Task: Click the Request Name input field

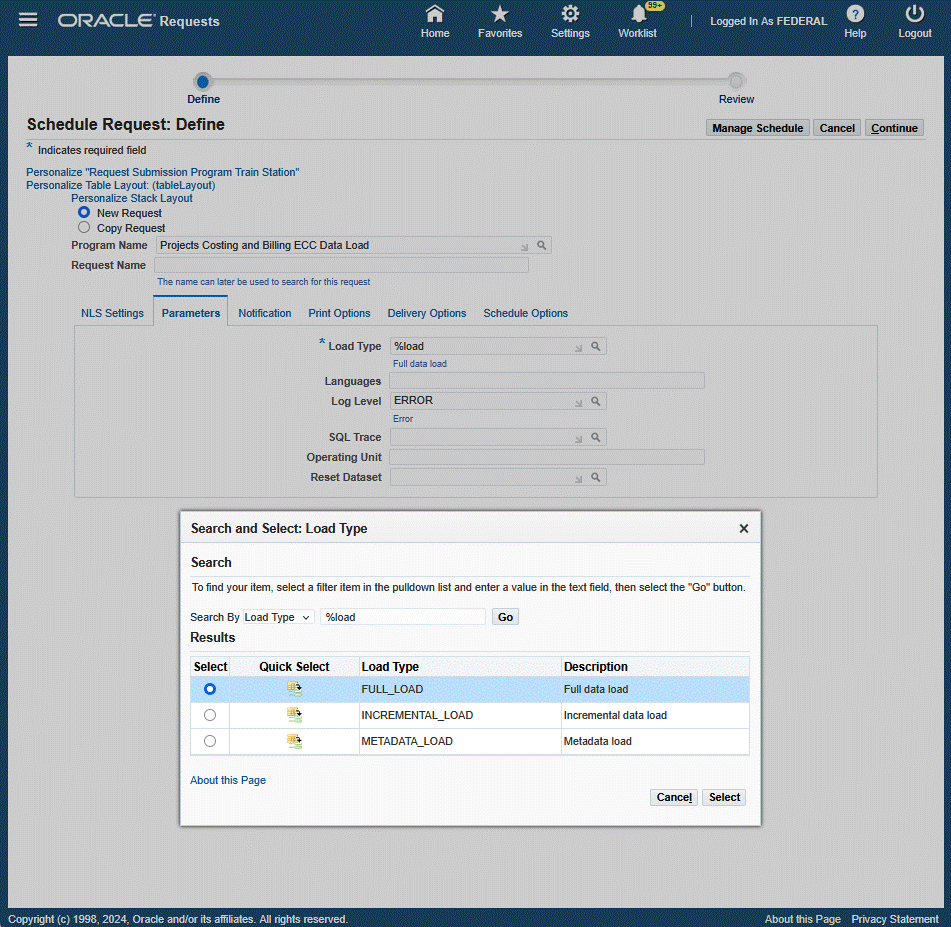Action: (x=341, y=265)
